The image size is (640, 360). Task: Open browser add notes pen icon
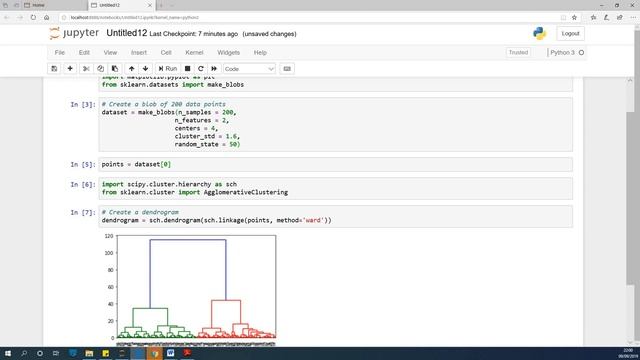(x=607, y=18)
